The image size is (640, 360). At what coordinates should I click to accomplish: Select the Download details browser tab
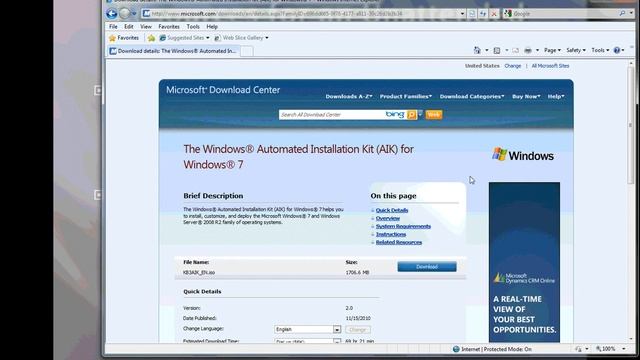(x=173, y=51)
